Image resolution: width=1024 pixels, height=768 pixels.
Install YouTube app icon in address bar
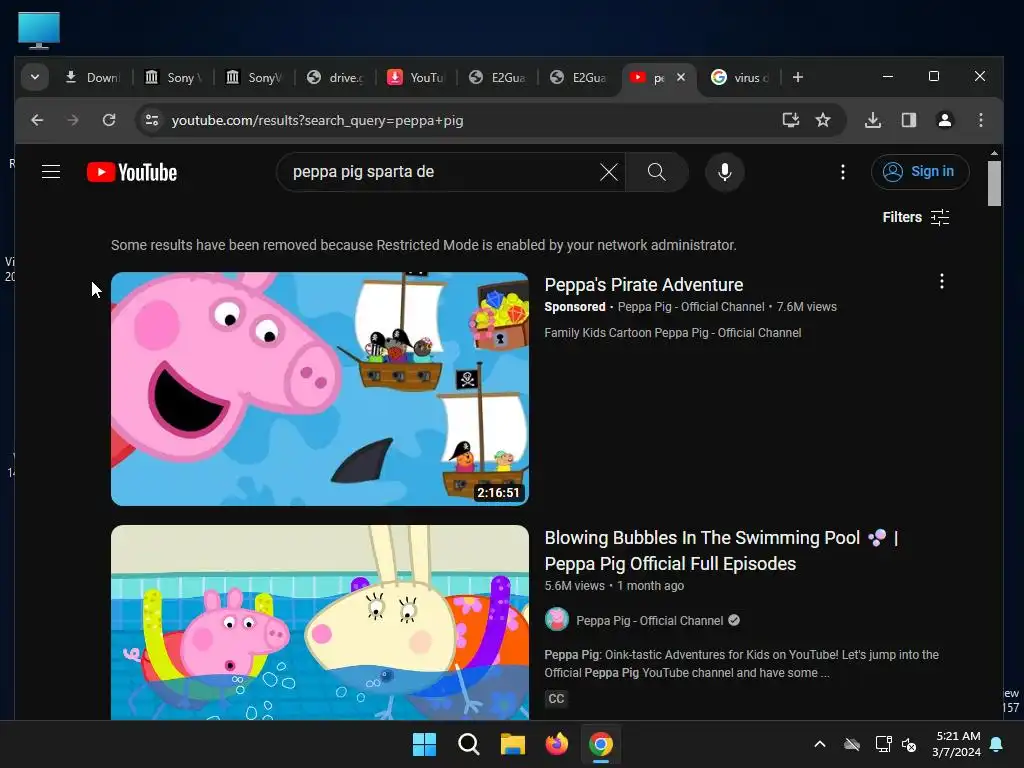click(x=791, y=120)
